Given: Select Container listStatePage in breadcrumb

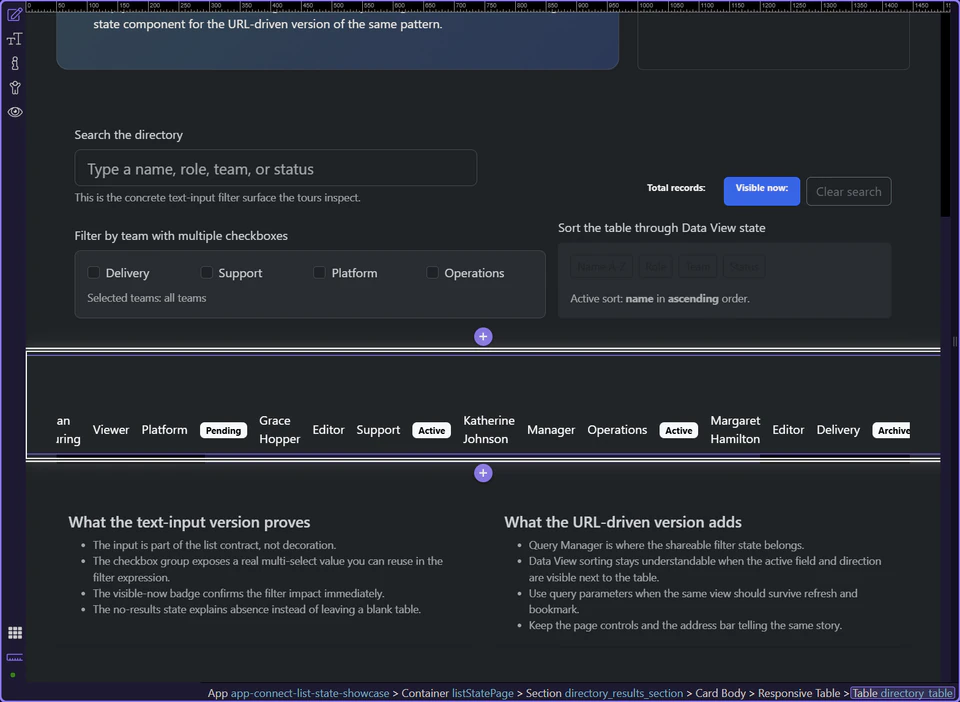Looking at the screenshot, I should [457, 693].
